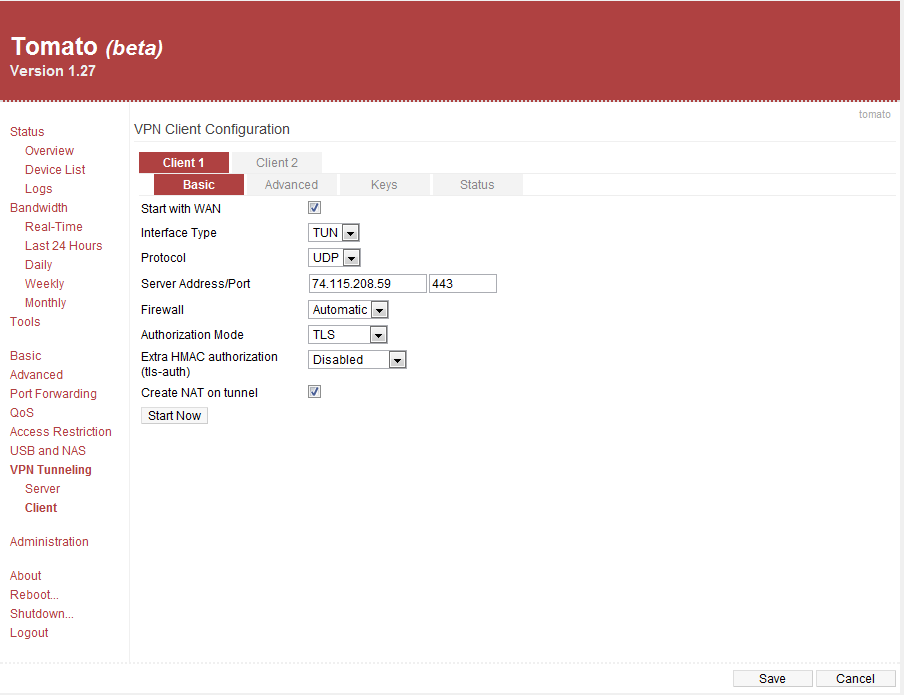Image resolution: width=904 pixels, height=695 pixels.
Task: Open Monthly bandwidth page
Action: 46,303
